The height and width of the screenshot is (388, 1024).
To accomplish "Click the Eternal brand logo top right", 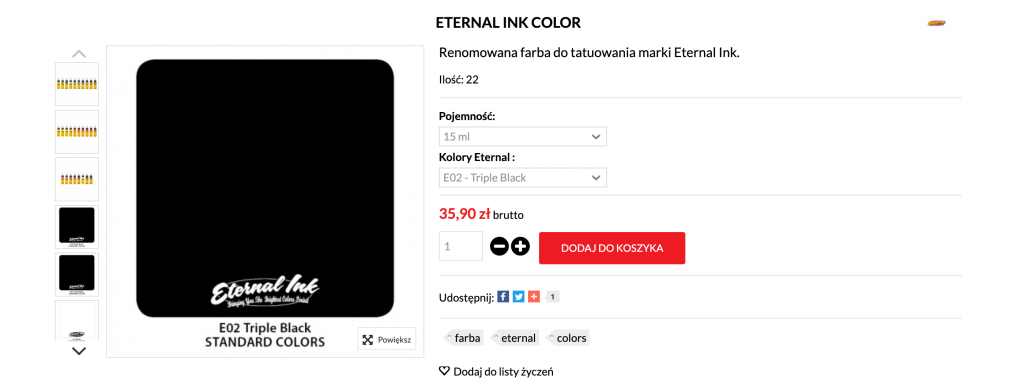I will click(x=936, y=24).
